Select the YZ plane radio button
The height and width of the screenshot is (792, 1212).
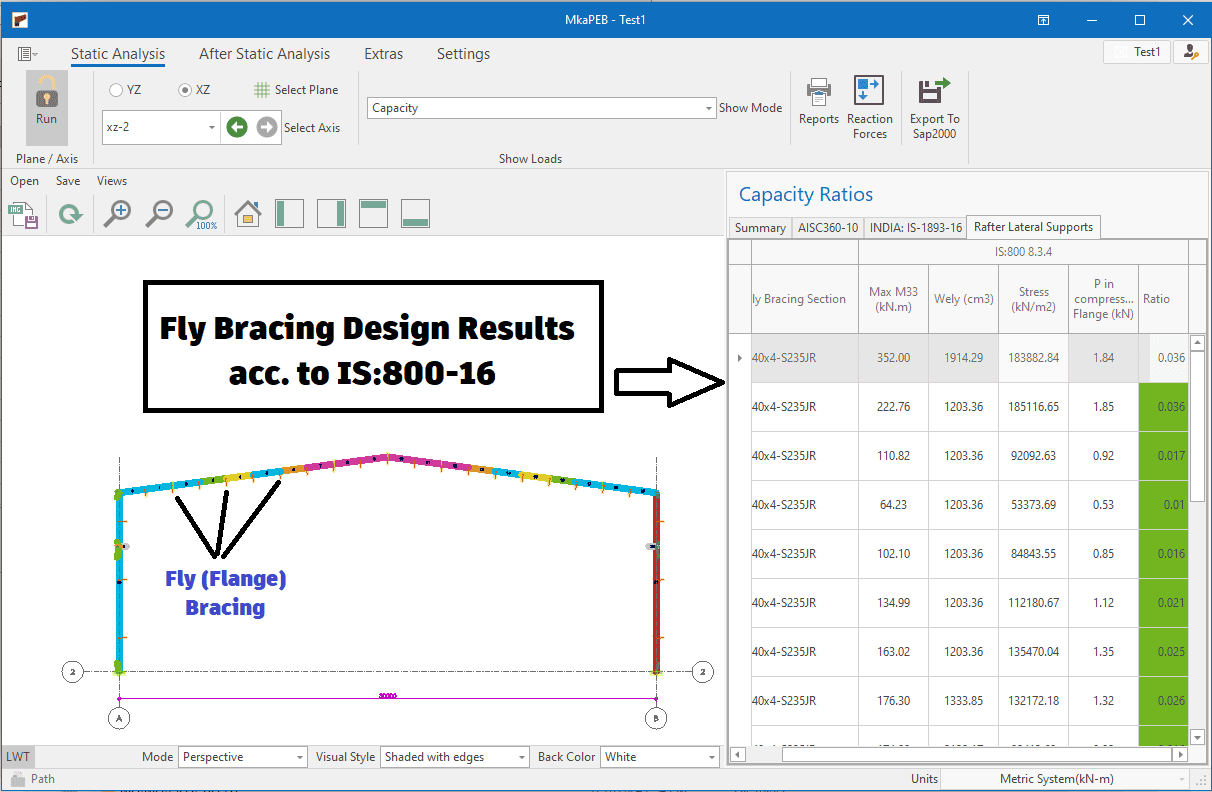tap(116, 90)
